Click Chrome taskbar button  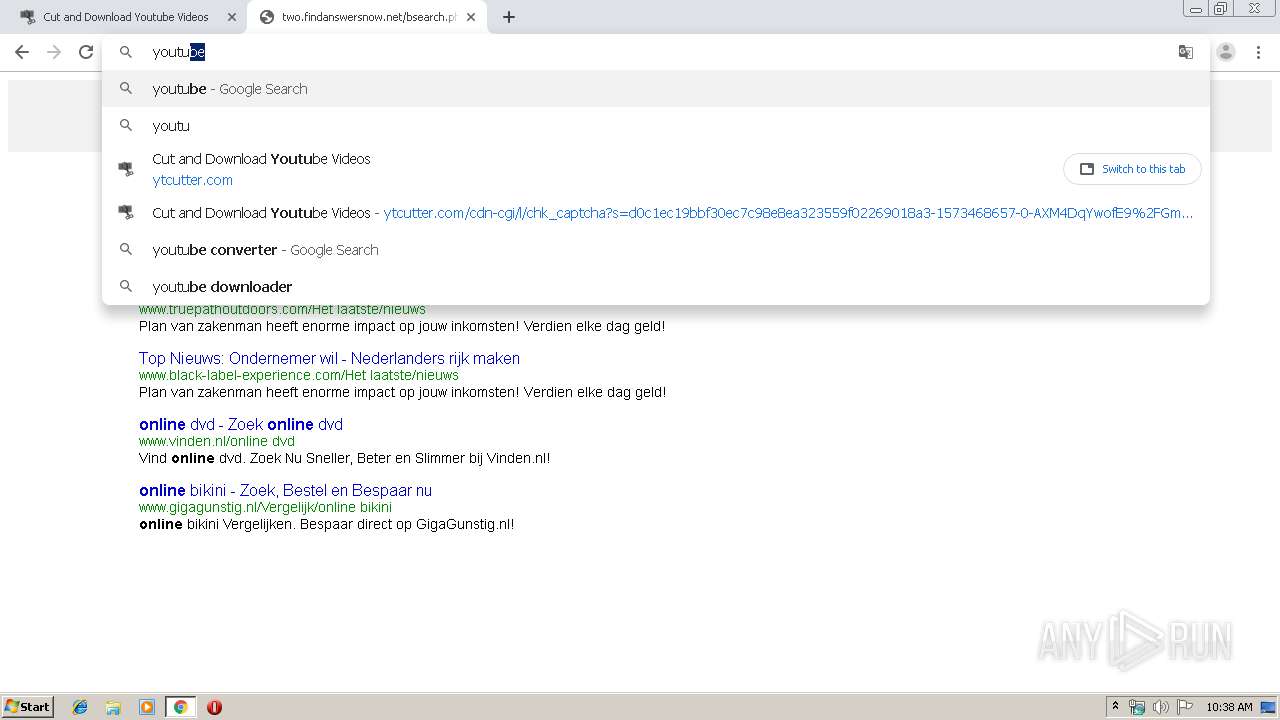(180, 707)
